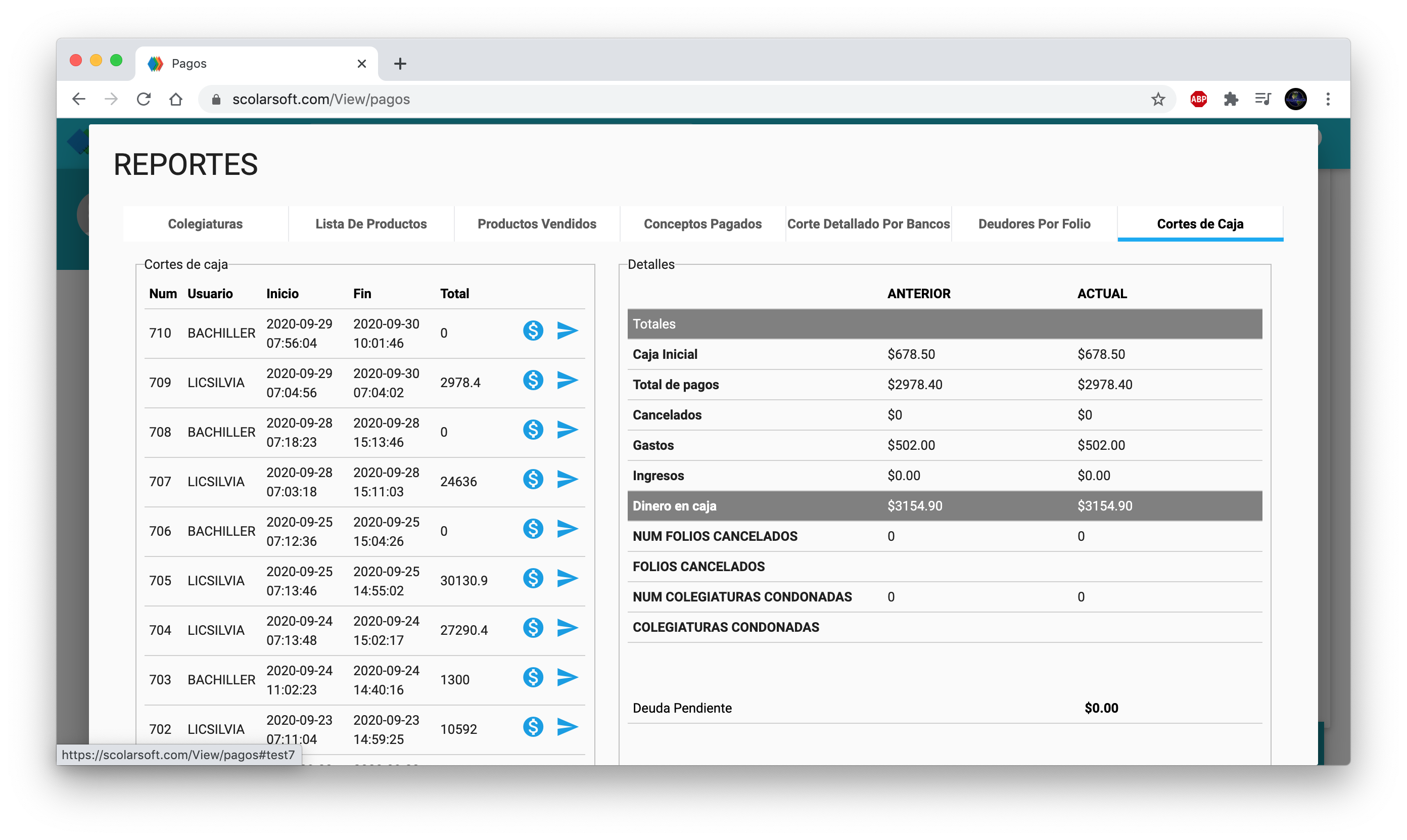Click the dollar icon for corte 706
Screen dimensions: 1407x840
[x=533, y=529]
